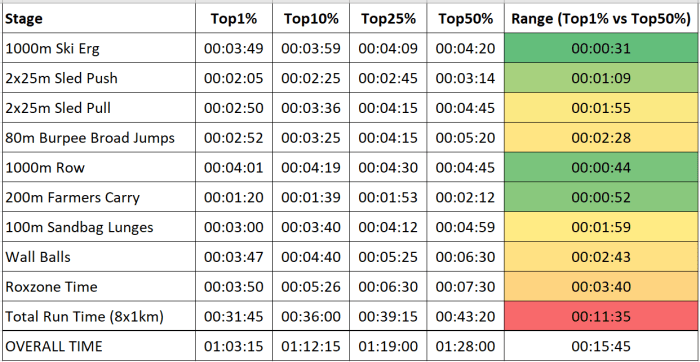The height and width of the screenshot is (362, 700).
Task: Click the yellow 00:01:55 Sled Pull range
Action: (x=601, y=108)
